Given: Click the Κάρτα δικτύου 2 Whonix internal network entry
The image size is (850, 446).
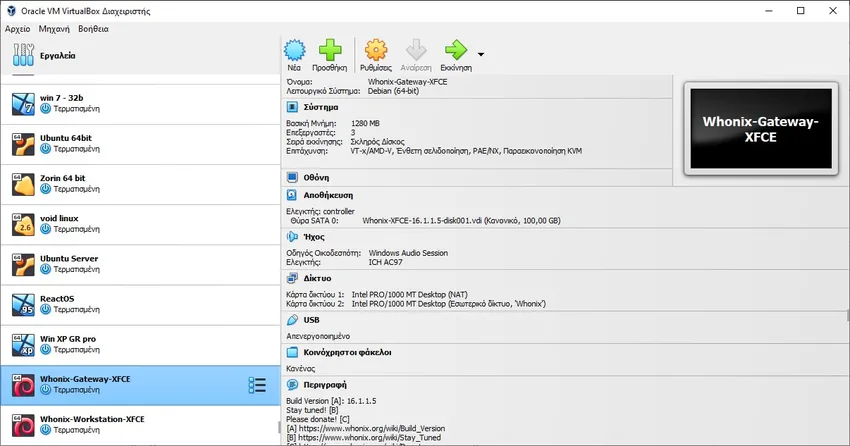Looking at the screenshot, I should [416, 304].
